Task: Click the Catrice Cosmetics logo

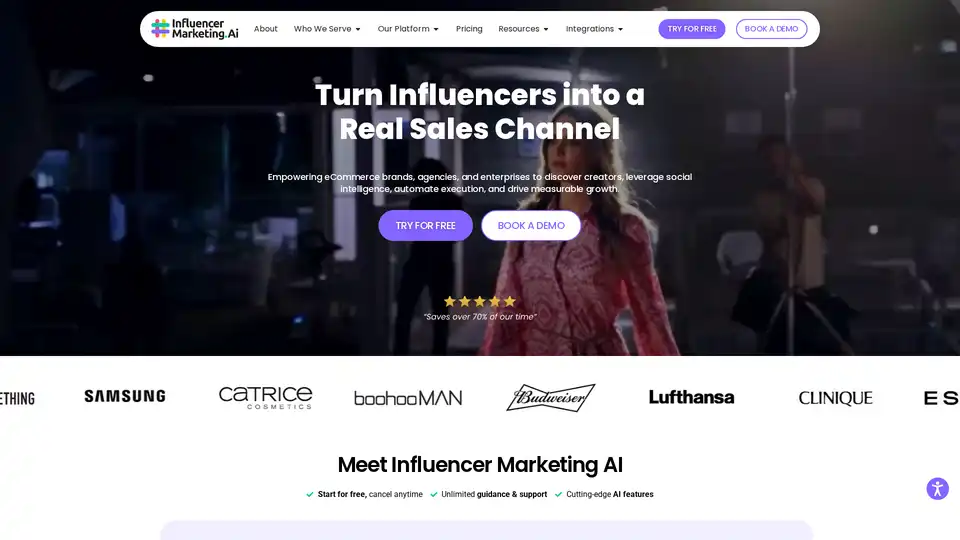Action: coord(266,397)
